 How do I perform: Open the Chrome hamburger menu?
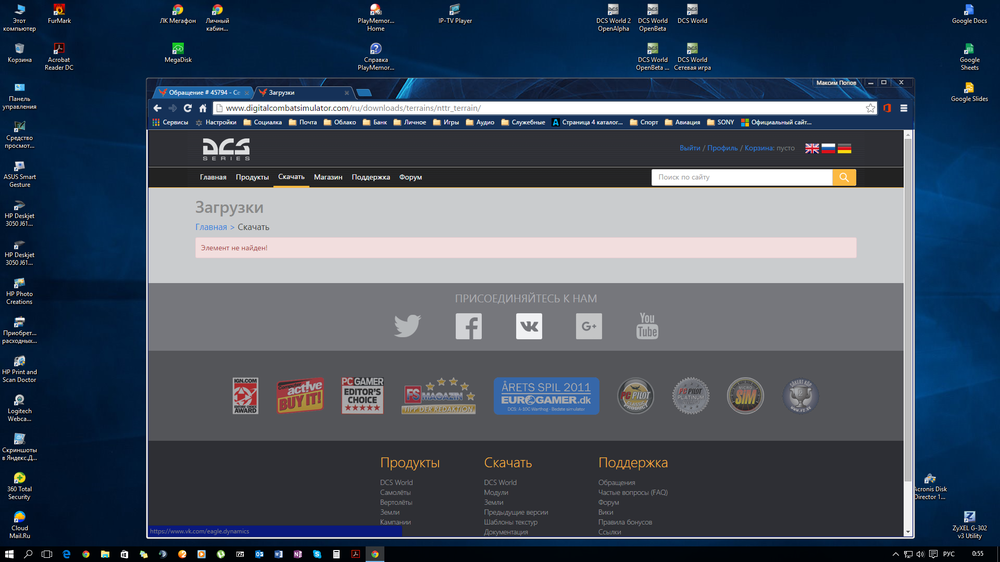(x=904, y=108)
